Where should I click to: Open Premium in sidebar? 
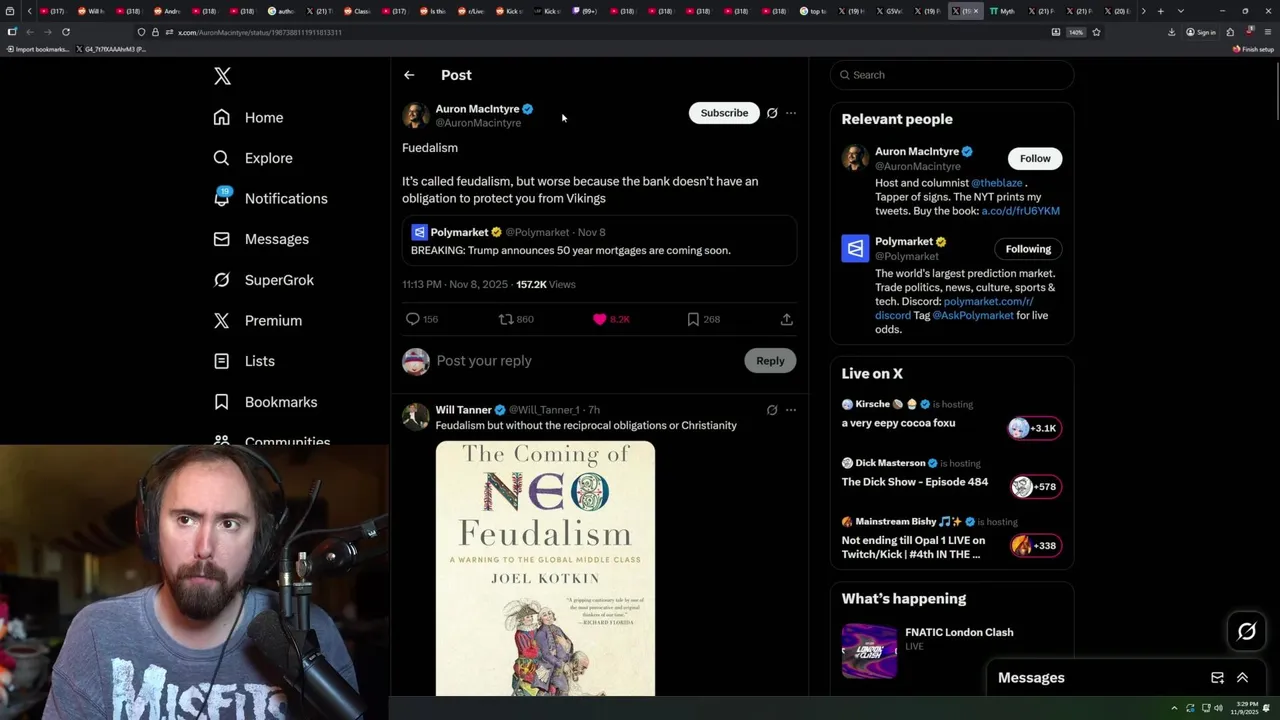click(x=258, y=320)
